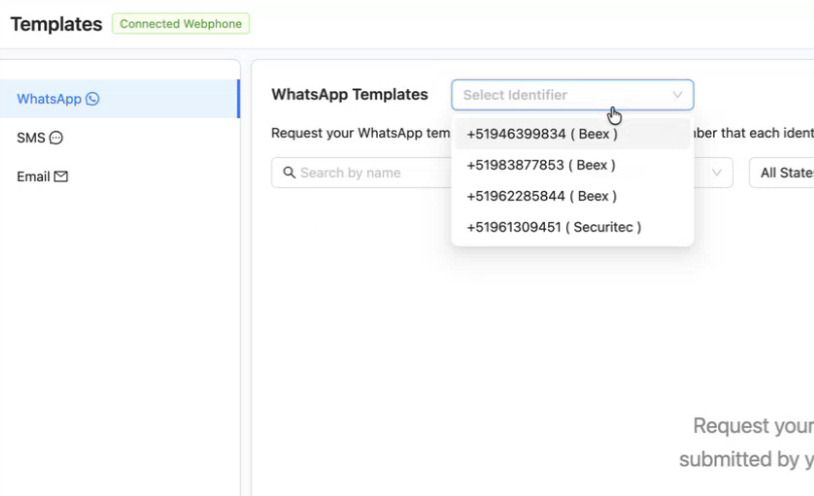Collapse the Select Identifier dropdown via its chevron
814x496 pixels.
[x=677, y=95]
